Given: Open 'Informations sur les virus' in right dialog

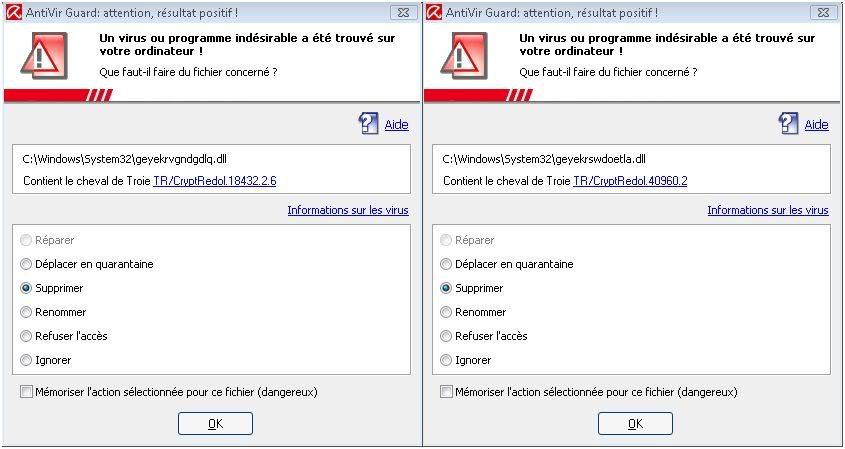Looking at the screenshot, I should [x=768, y=210].
